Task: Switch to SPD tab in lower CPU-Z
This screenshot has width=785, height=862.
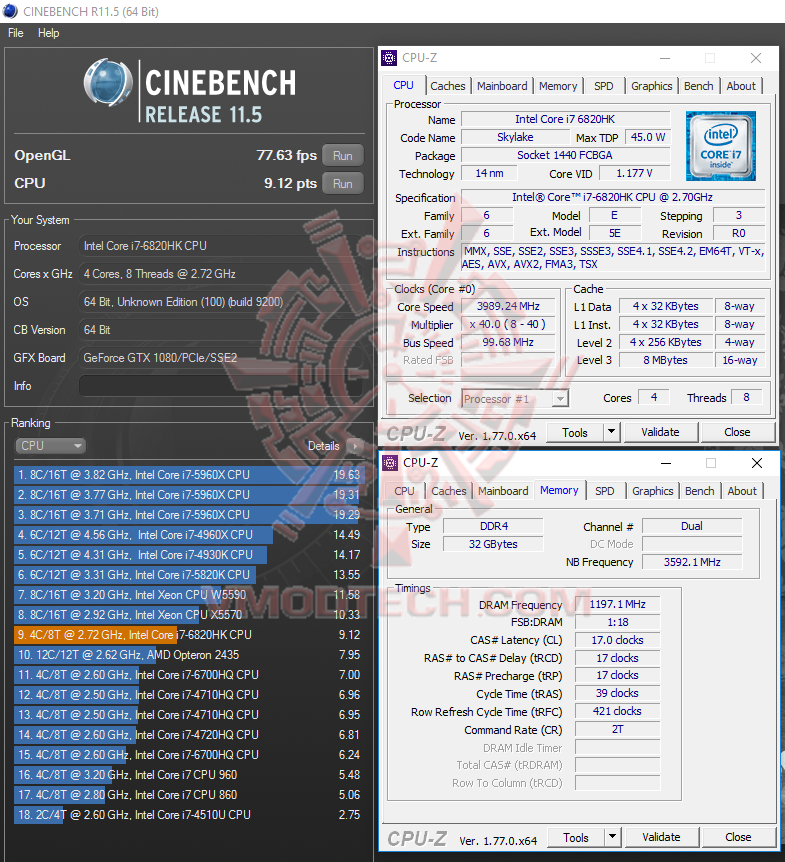Action: click(605, 491)
